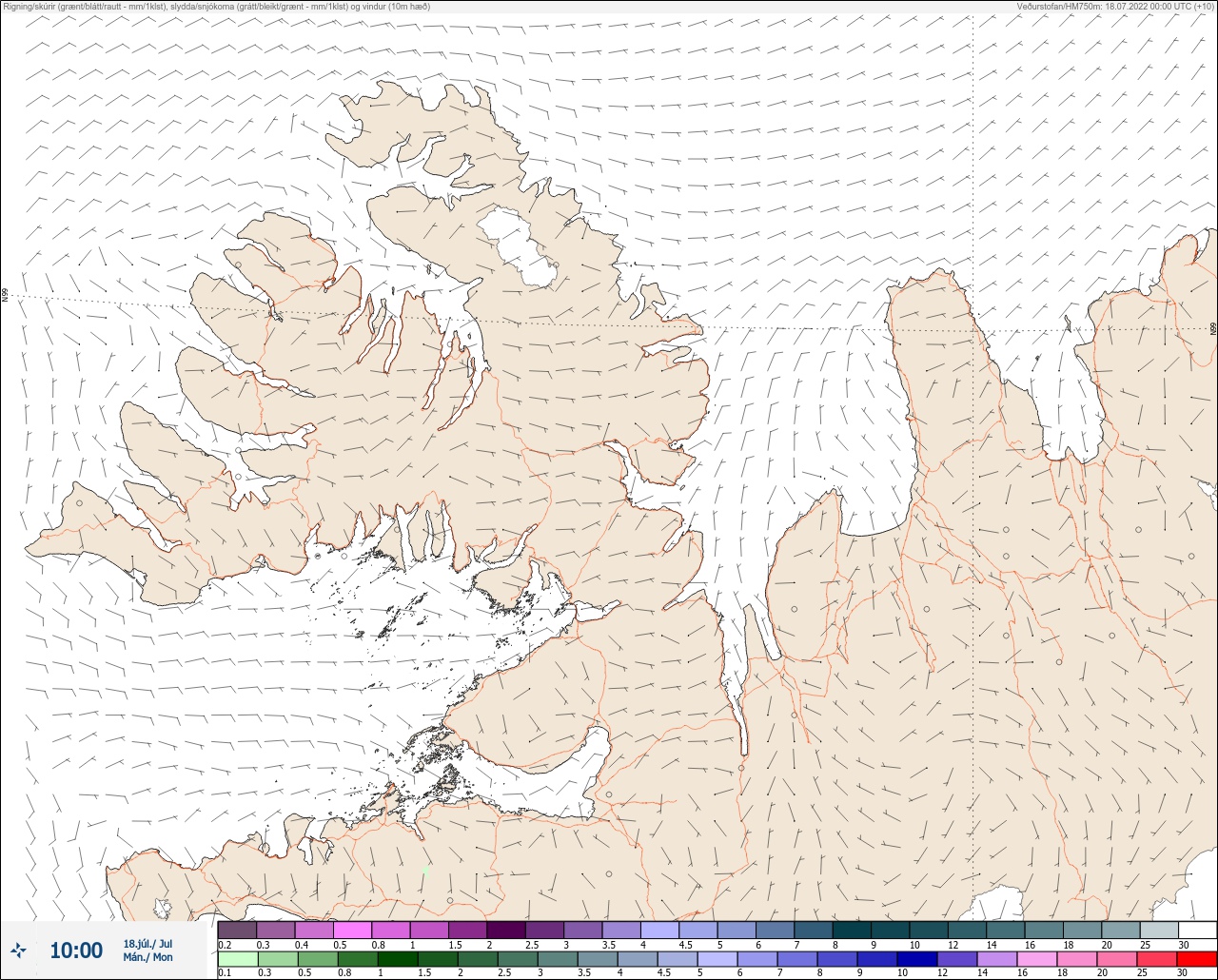The width and height of the screenshot is (1218, 980).
Task: Choose the light pink lower swatch labeled 16
Action: (1037, 959)
